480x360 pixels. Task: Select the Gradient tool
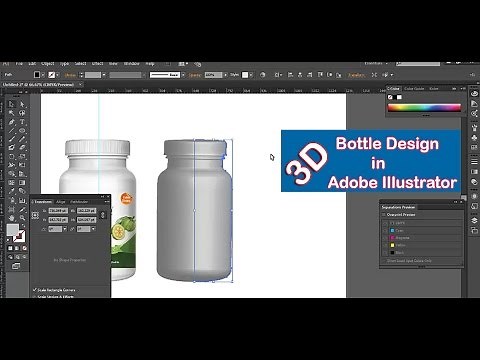[22, 182]
